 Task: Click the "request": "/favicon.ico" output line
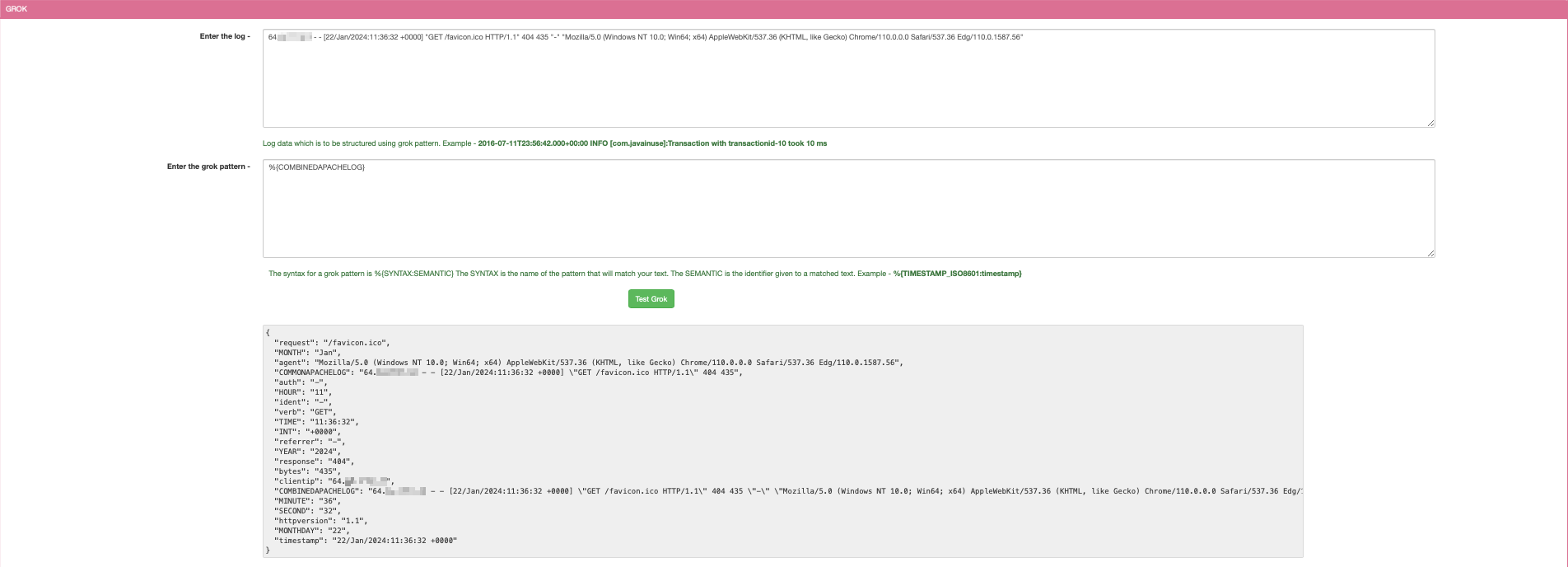332,343
